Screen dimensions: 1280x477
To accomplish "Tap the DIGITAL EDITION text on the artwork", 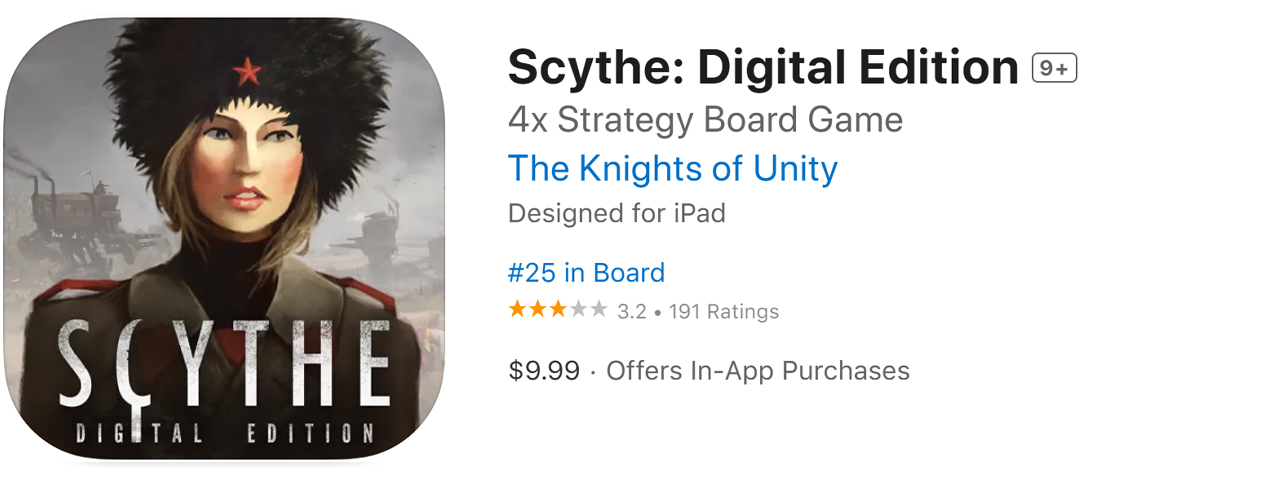I will pyautogui.click(x=223, y=434).
